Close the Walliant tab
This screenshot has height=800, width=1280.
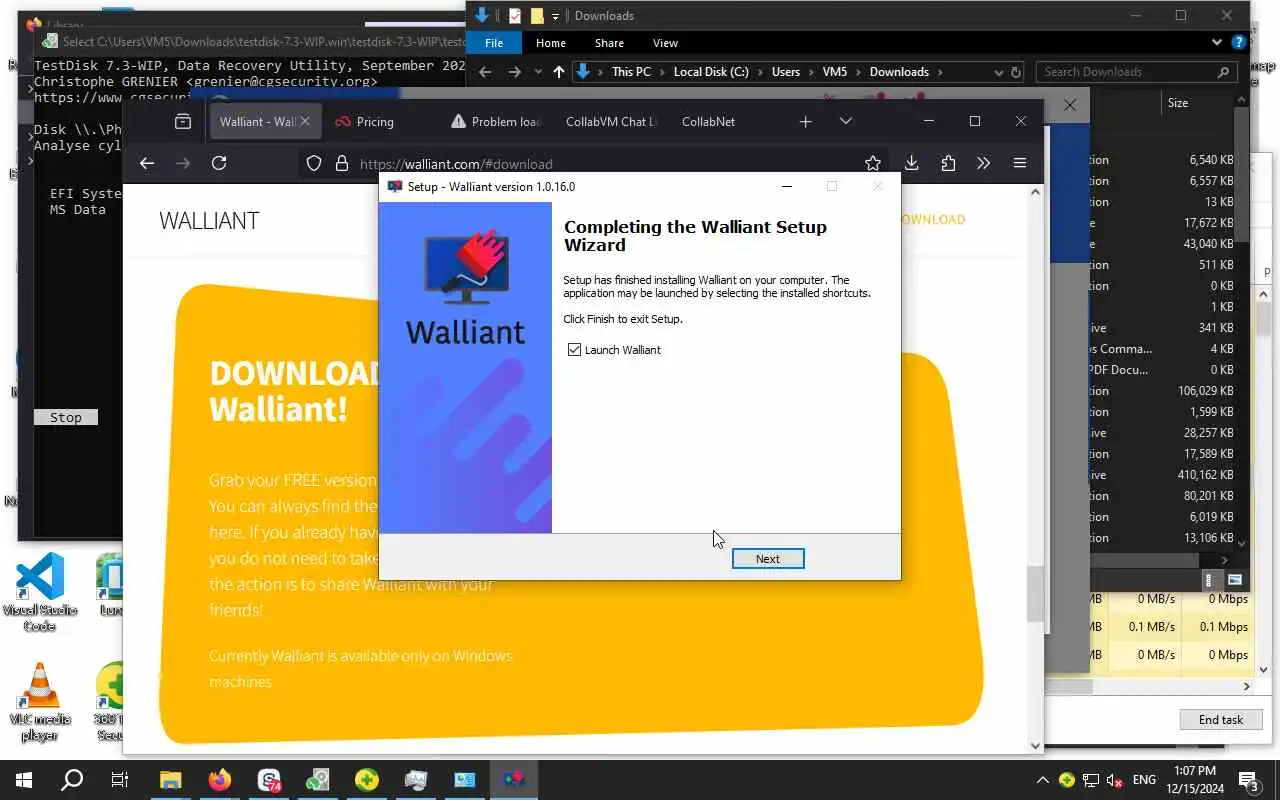pyautogui.click(x=305, y=121)
